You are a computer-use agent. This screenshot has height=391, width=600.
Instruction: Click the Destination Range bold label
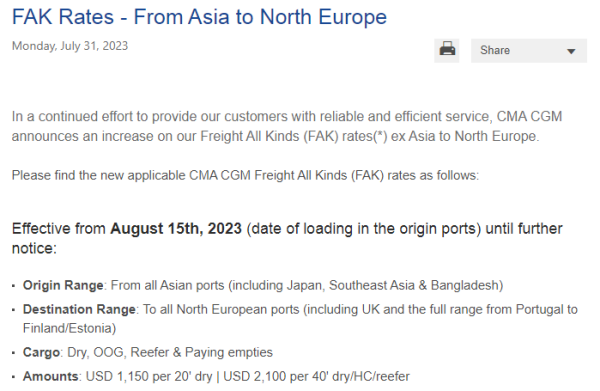(79, 309)
